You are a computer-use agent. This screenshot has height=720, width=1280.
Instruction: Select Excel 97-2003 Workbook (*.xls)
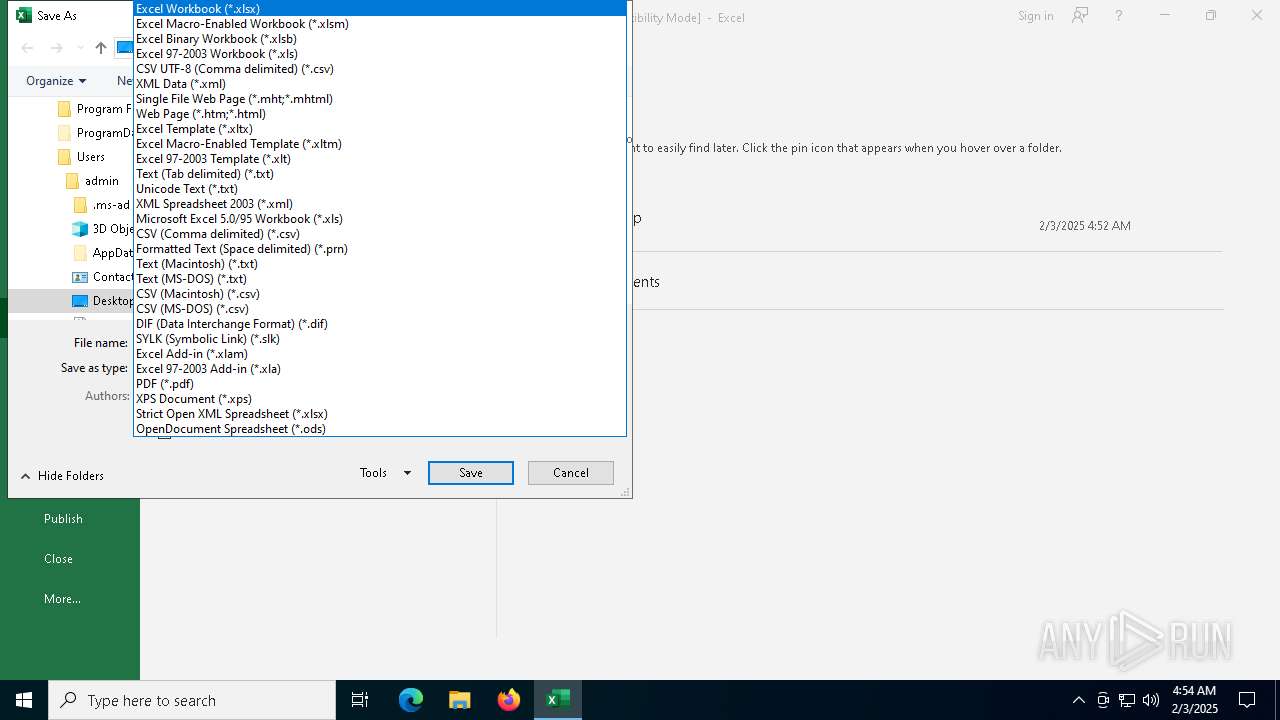[x=380, y=54]
